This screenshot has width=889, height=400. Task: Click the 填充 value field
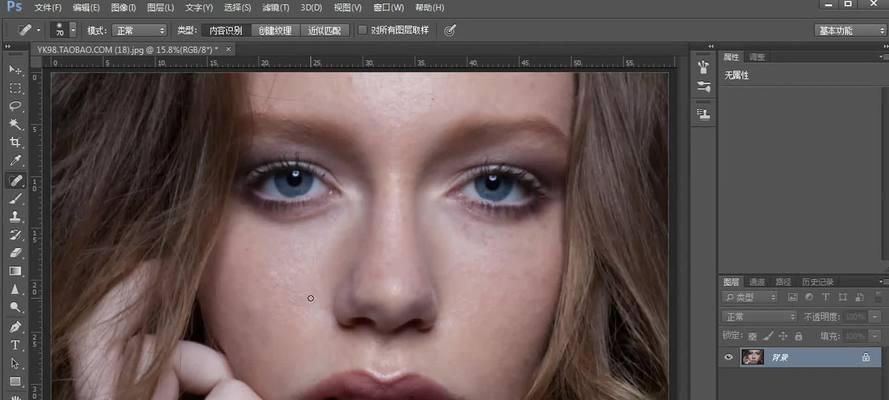pyautogui.click(x=857, y=336)
